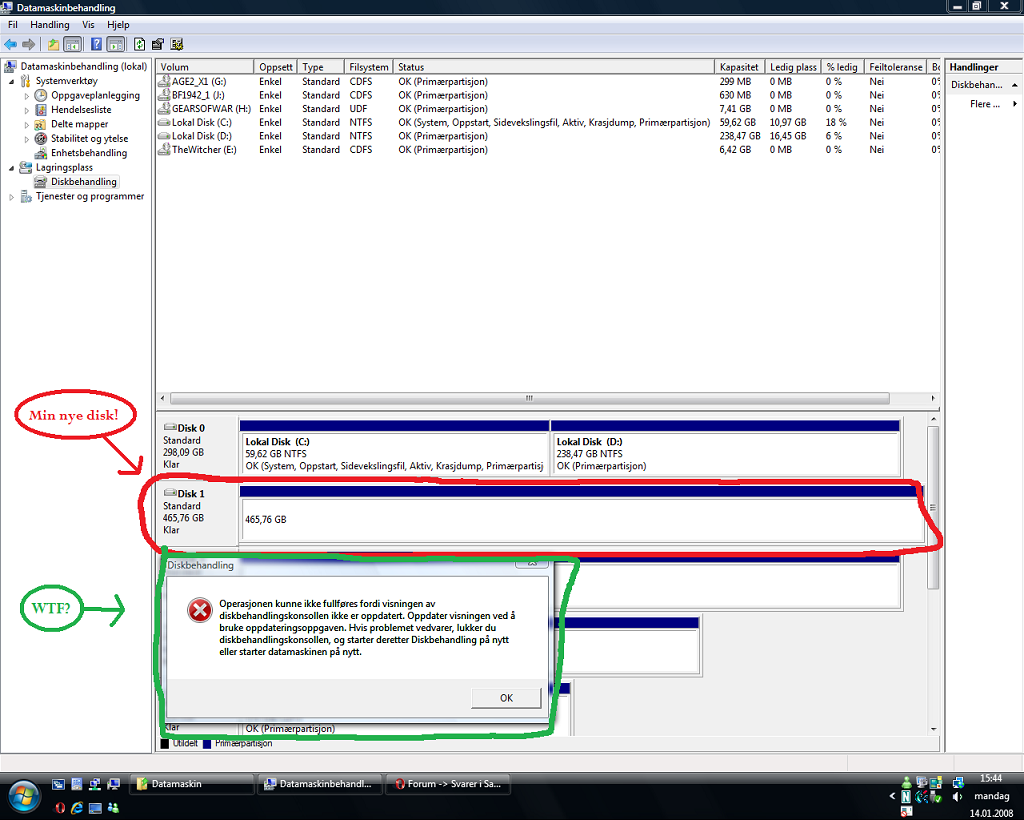The image size is (1024, 820).
Task: Select the TheWitcher (E:) volume row
Action: [547, 150]
